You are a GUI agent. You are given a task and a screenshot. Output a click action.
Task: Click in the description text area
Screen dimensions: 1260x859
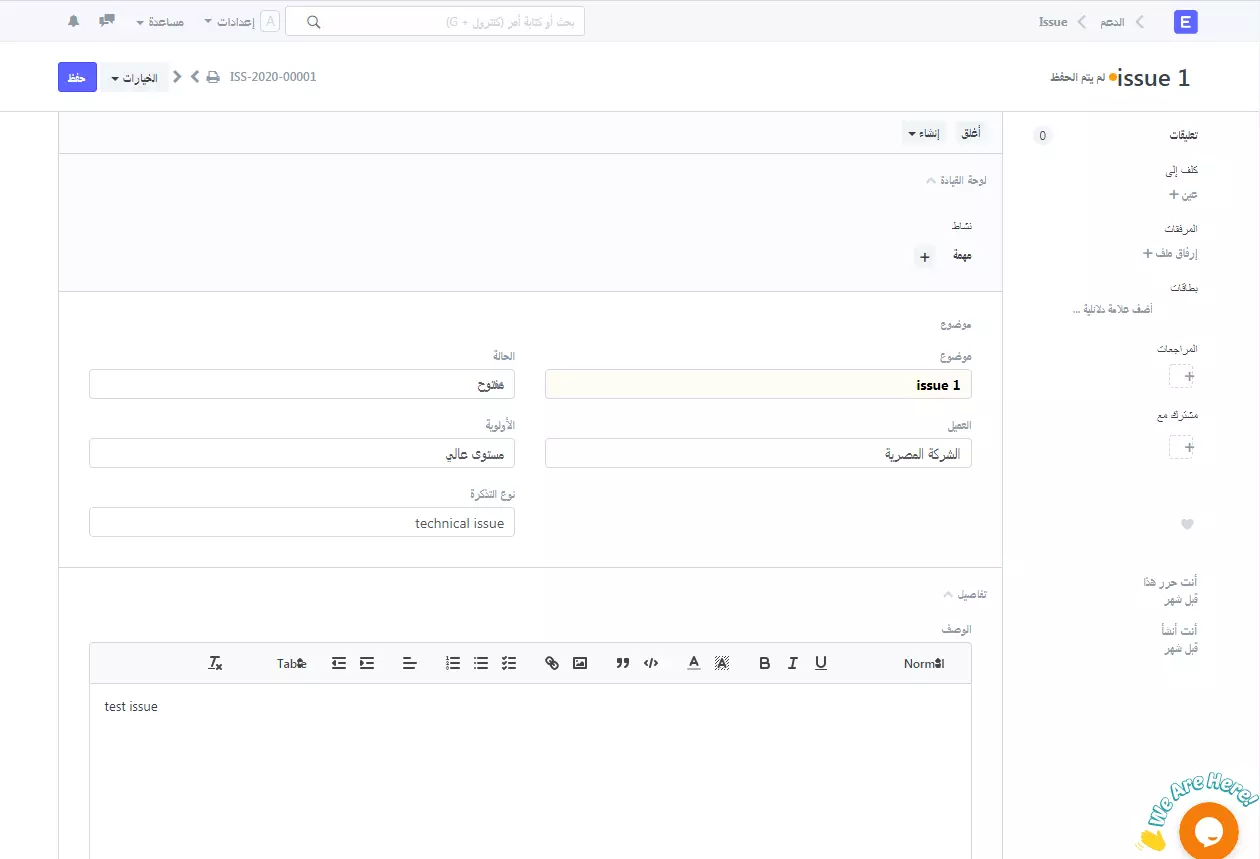pos(530,771)
